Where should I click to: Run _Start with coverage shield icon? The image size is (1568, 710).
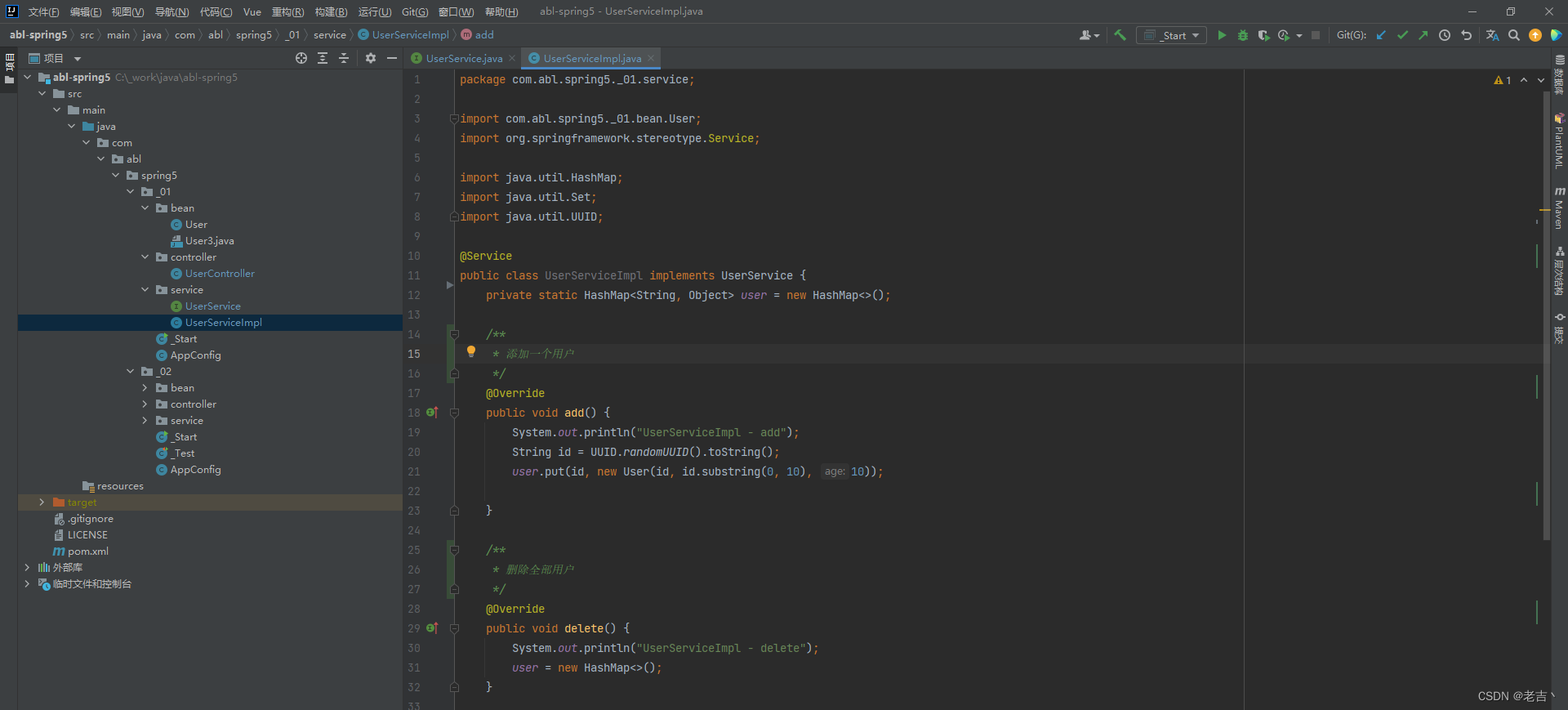point(1263,35)
